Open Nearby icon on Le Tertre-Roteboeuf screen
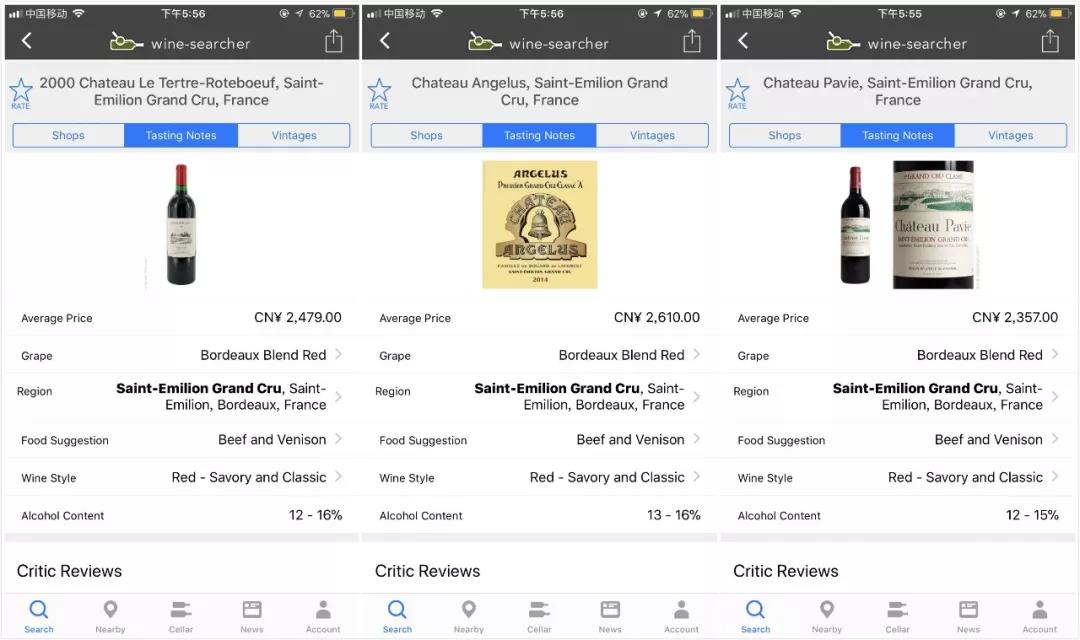Image resolution: width=1080 pixels, height=640 pixels. coord(110,615)
